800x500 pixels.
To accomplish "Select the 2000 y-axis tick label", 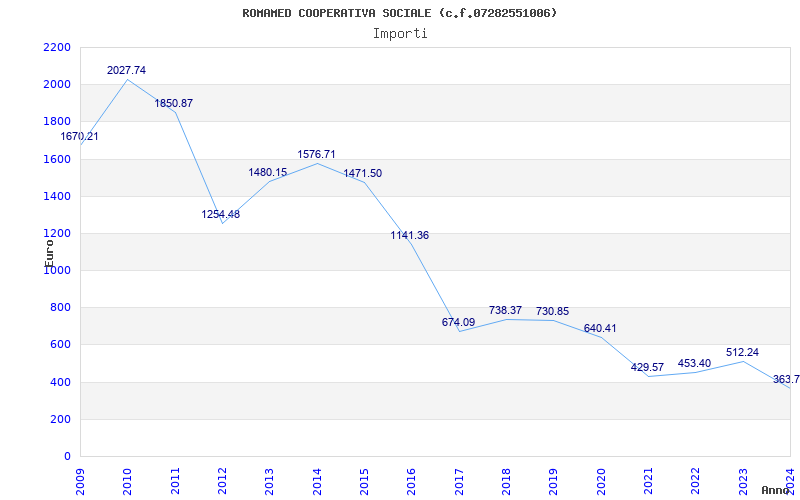I will [x=58, y=85].
